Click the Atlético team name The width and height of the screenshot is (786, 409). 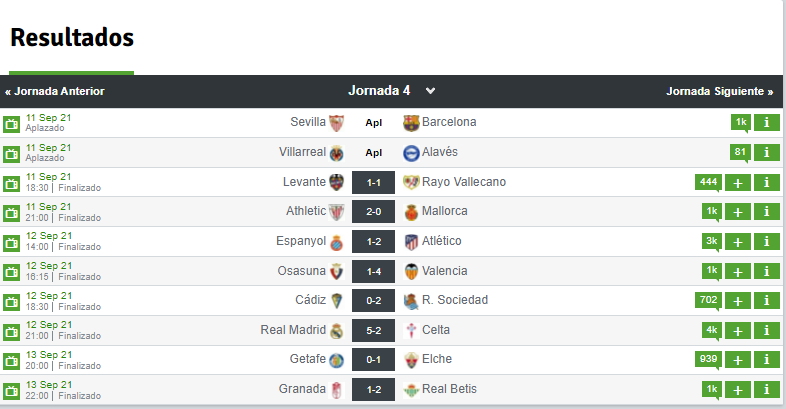point(442,241)
